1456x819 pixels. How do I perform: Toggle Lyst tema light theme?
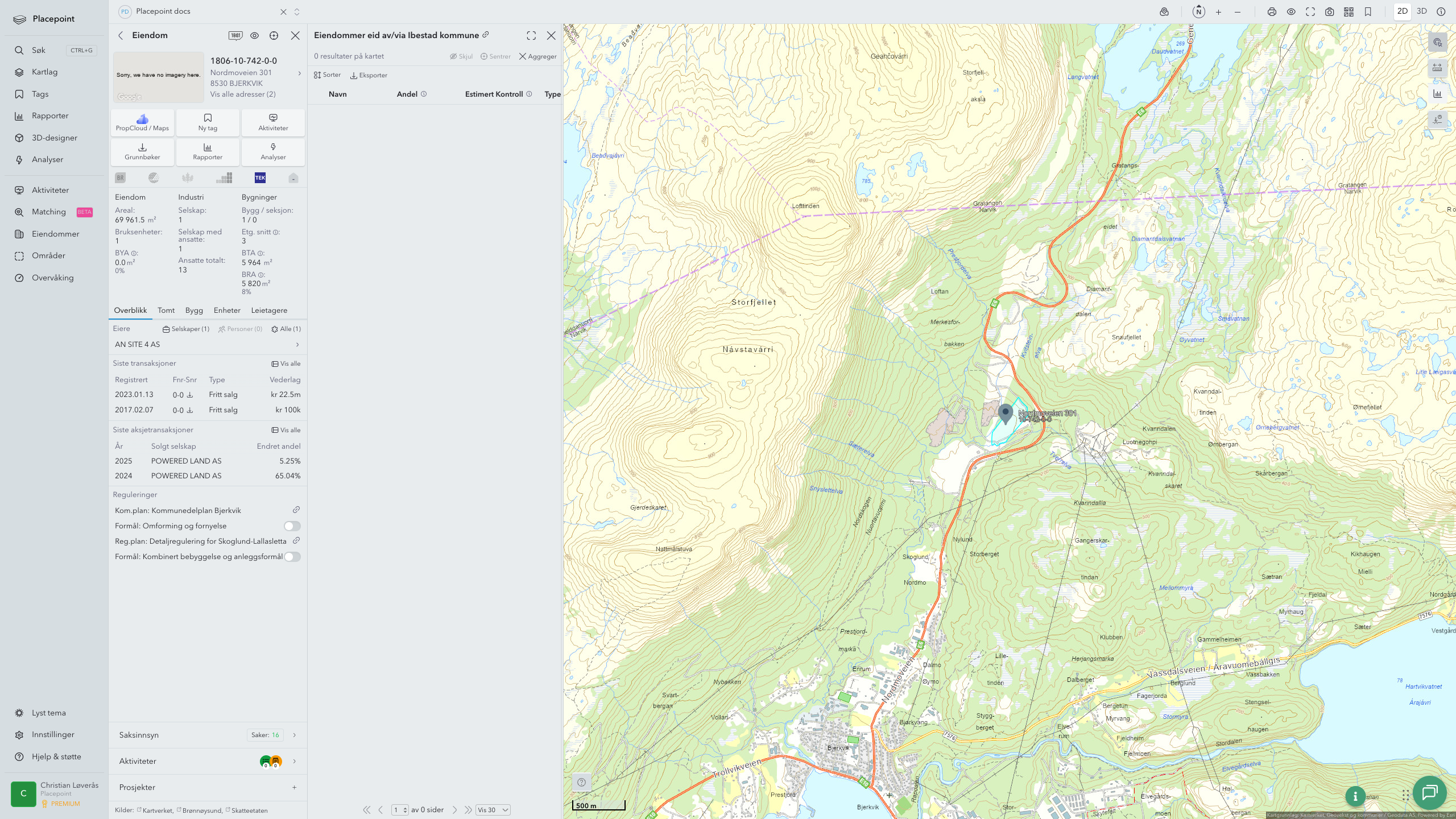(48, 713)
